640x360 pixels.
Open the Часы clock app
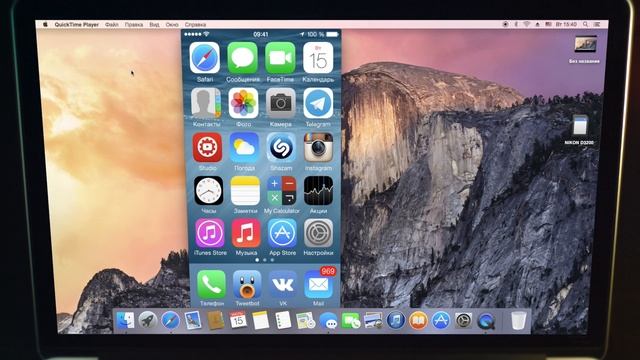coord(209,191)
